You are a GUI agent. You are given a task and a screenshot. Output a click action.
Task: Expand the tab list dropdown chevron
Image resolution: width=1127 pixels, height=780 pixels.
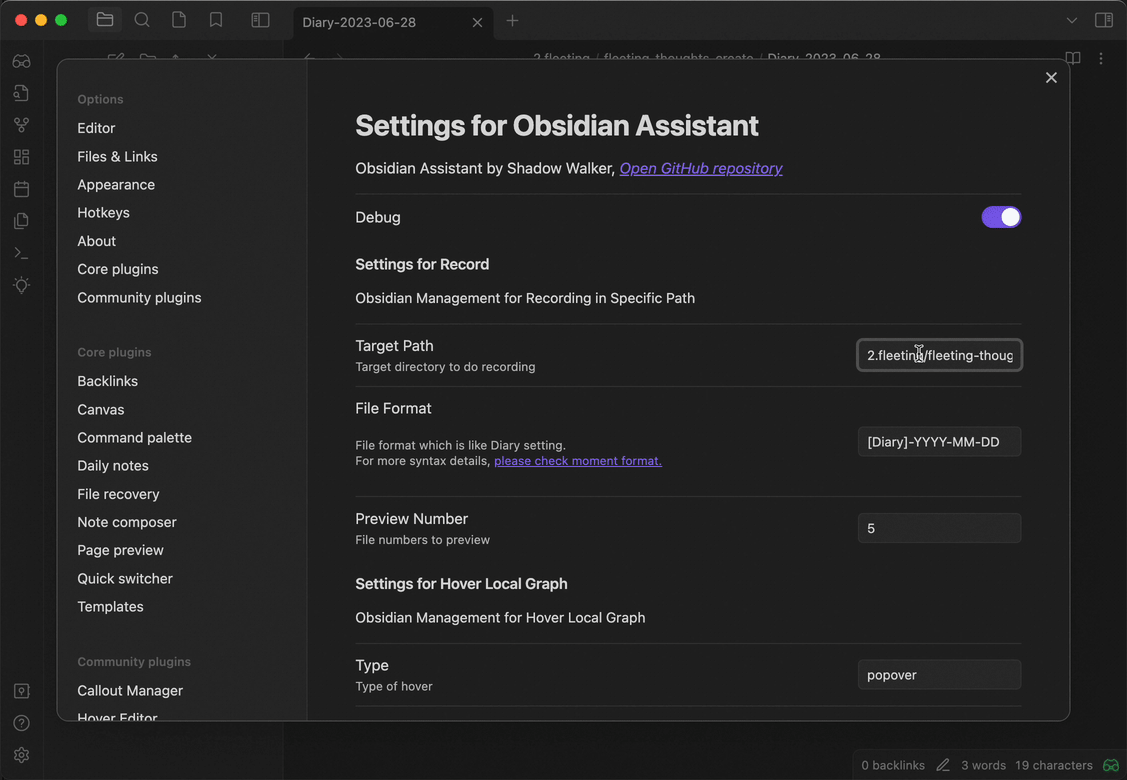(1072, 20)
